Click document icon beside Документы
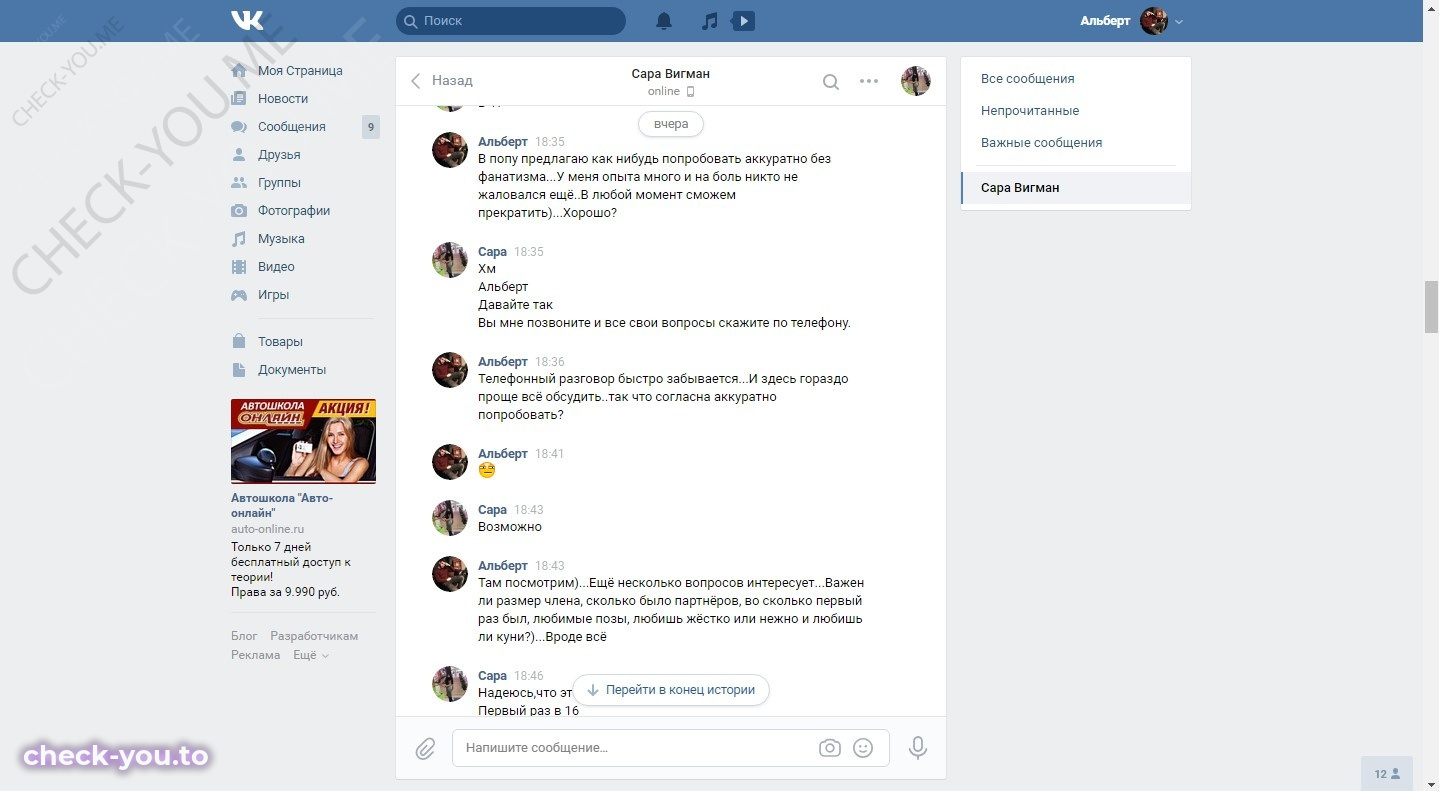This screenshot has width=1439, height=791. pyautogui.click(x=239, y=370)
